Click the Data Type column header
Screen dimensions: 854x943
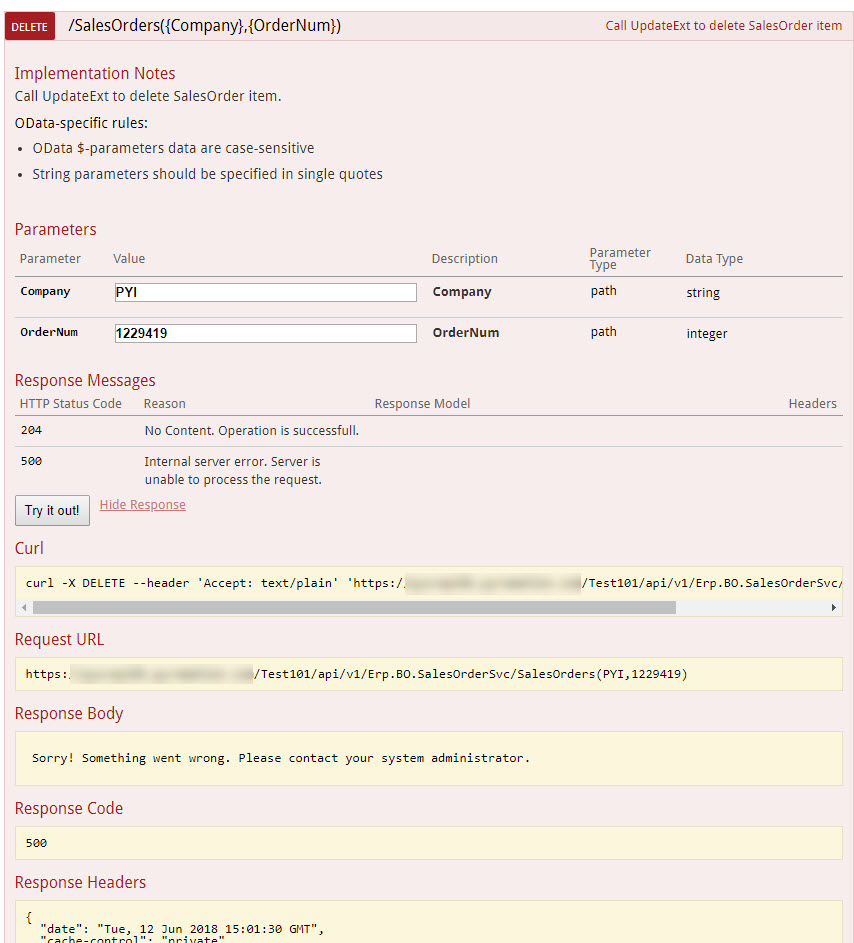pyautogui.click(x=714, y=259)
